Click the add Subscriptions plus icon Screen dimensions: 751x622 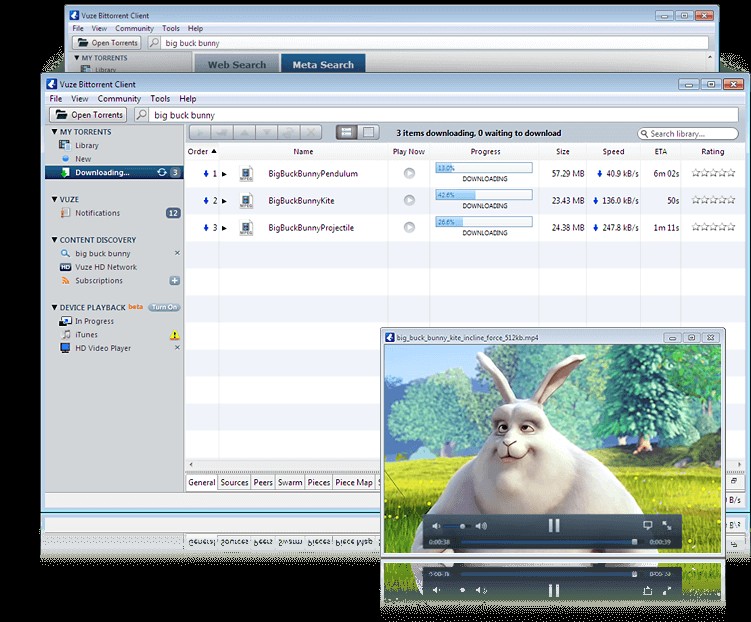pyautogui.click(x=175, y=281)
